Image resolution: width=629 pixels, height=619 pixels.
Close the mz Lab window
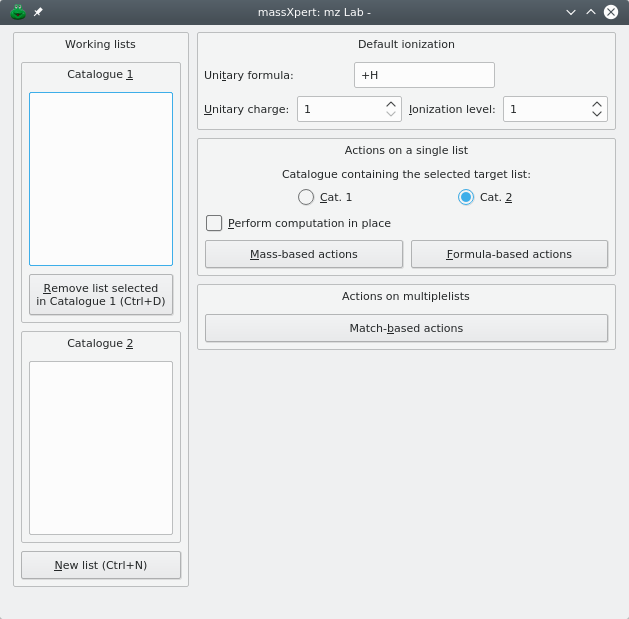point(610,12)
